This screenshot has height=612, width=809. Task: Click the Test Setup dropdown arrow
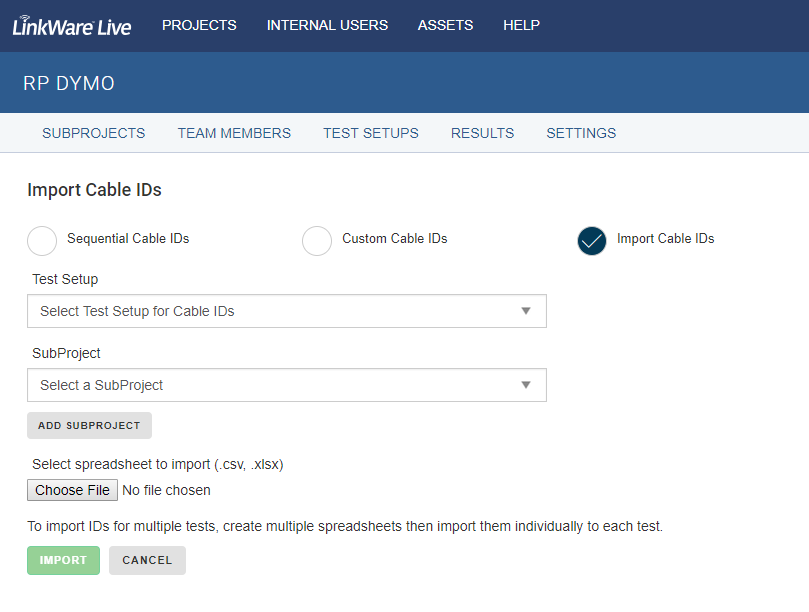(526, 311)
